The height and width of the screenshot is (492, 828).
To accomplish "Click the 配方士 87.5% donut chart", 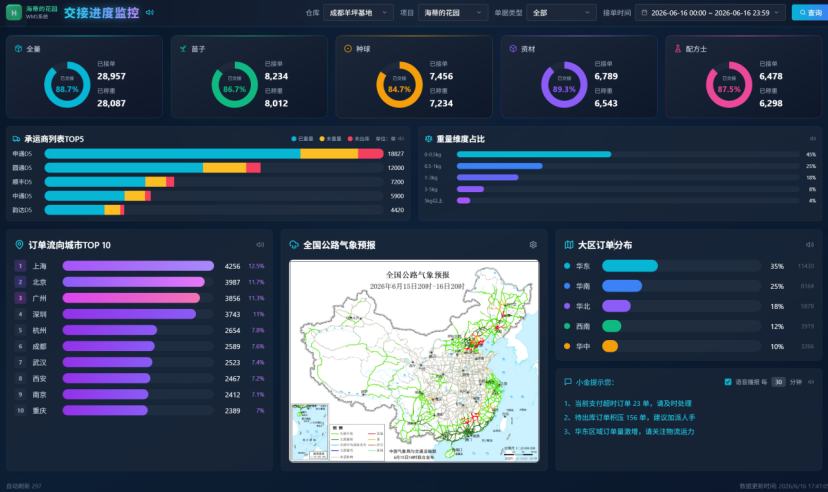I will click(x=729, y=84).
